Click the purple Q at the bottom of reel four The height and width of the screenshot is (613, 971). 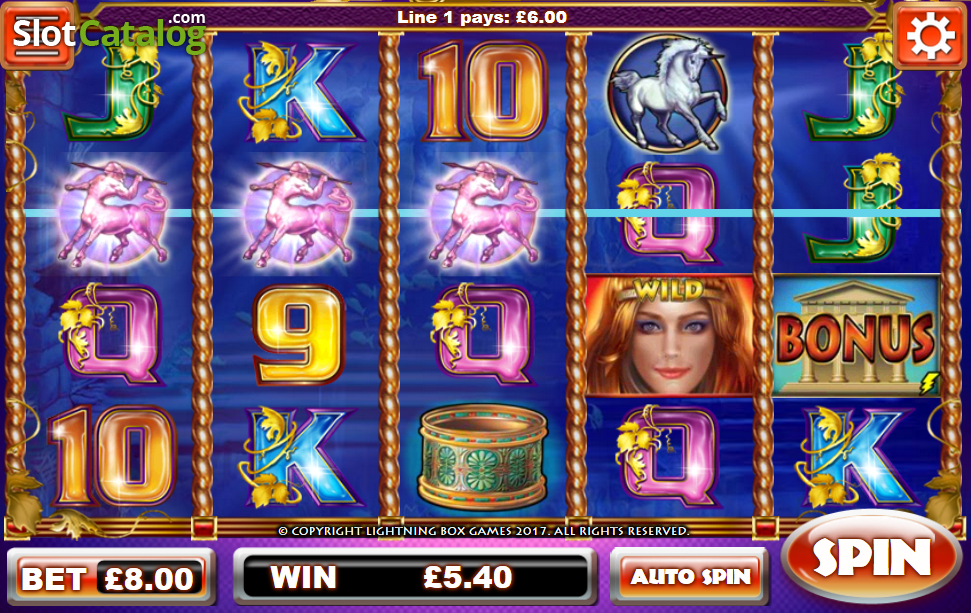pyautogui.click(x=668, y=457)
